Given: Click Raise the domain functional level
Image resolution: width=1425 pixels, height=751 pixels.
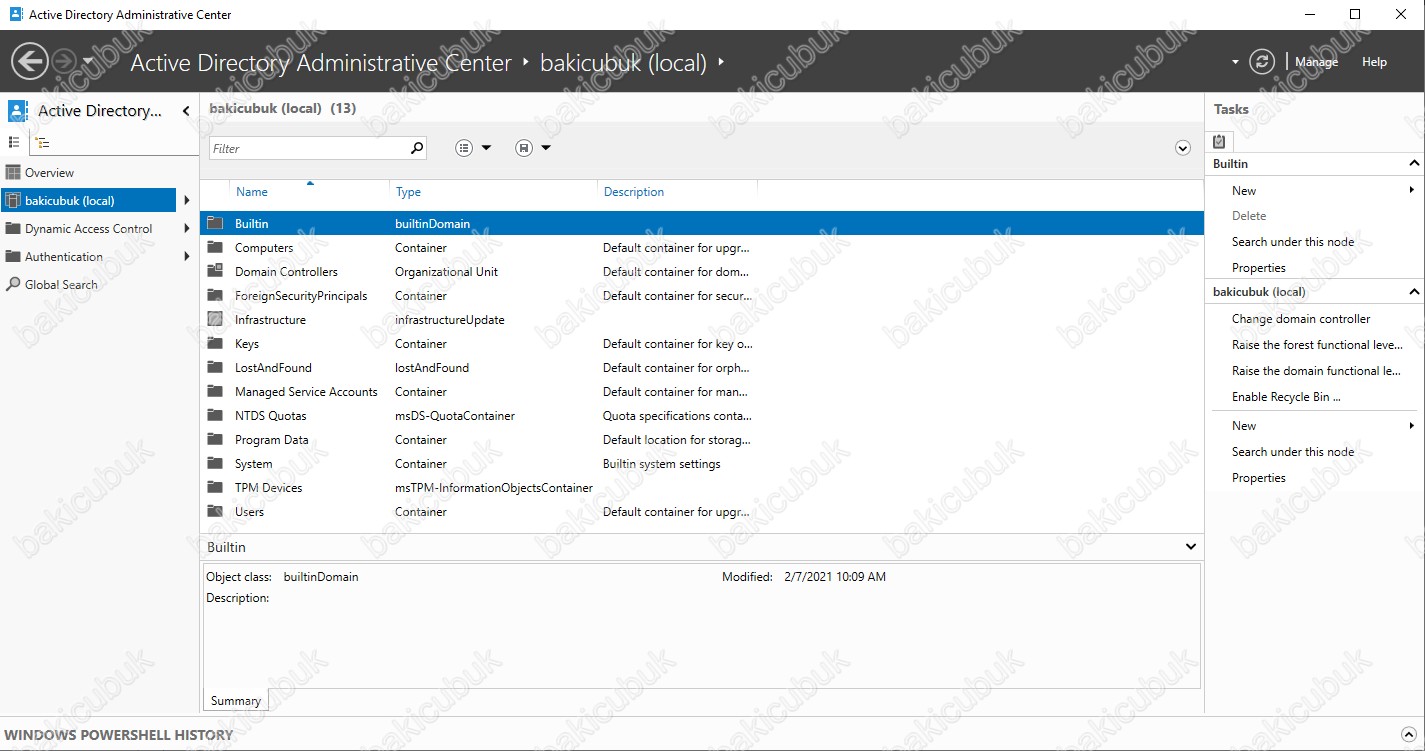Looking at the screenshot, I should click(1316, 371).
